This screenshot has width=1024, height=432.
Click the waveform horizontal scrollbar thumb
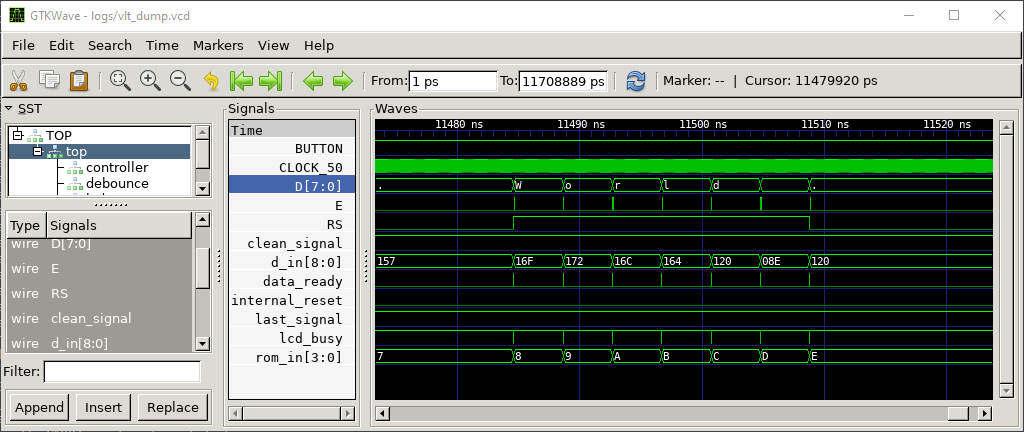(x=958, y=413)
